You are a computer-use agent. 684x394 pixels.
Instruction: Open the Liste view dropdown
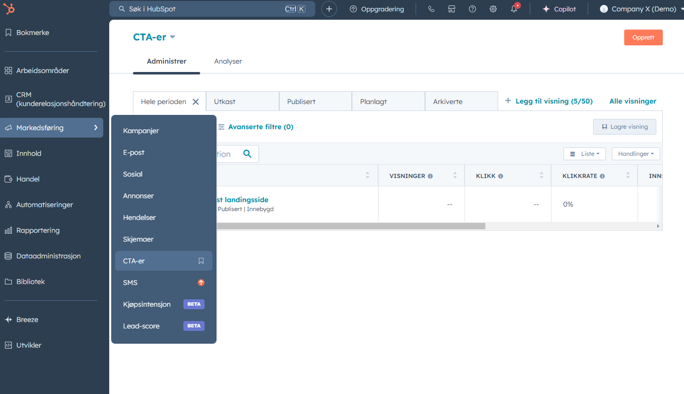pyautogui.click(x=585, y=154)
